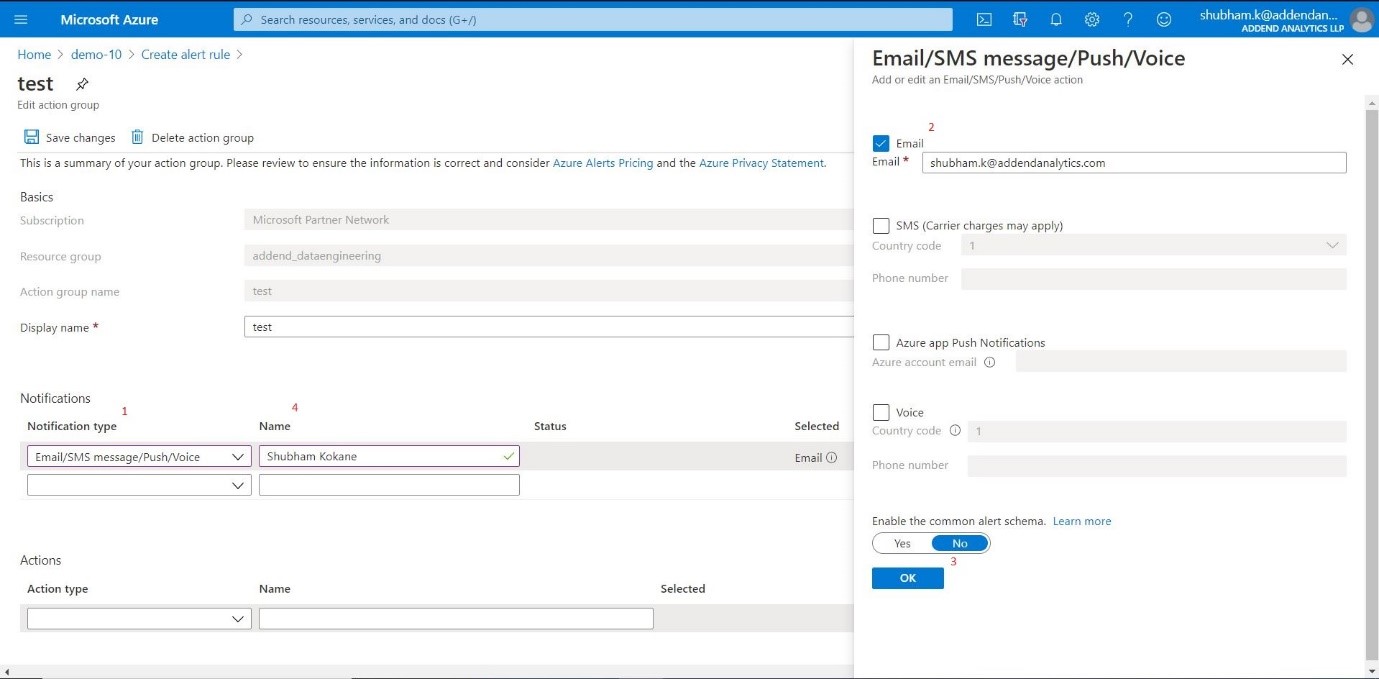Open Cloud Shell from the top bar
The width and height of the screenshot is (1379, 679).
pos(983,18)
